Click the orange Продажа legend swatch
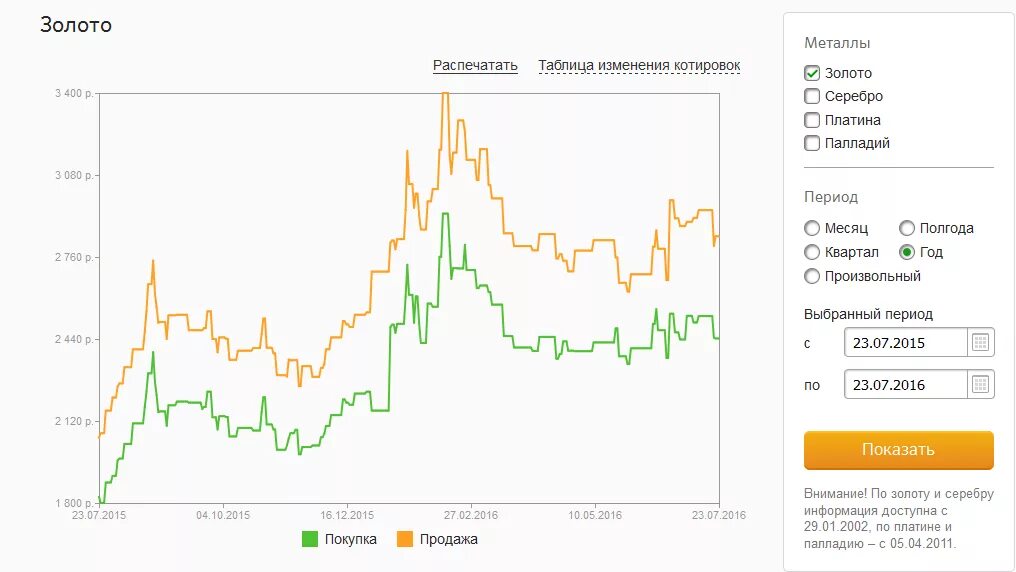 (x=405, y=539)
